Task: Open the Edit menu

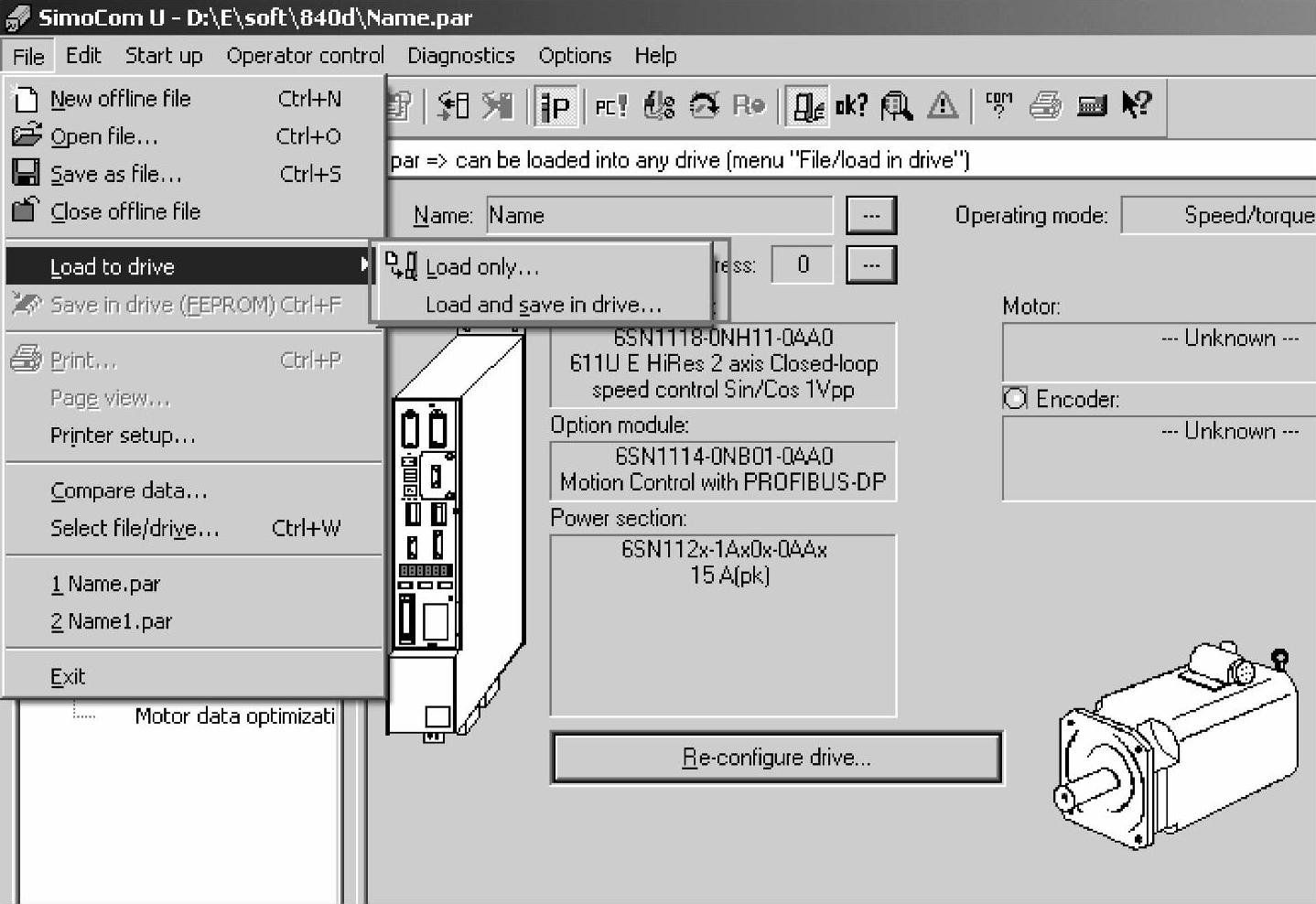Action: point(83,56)
